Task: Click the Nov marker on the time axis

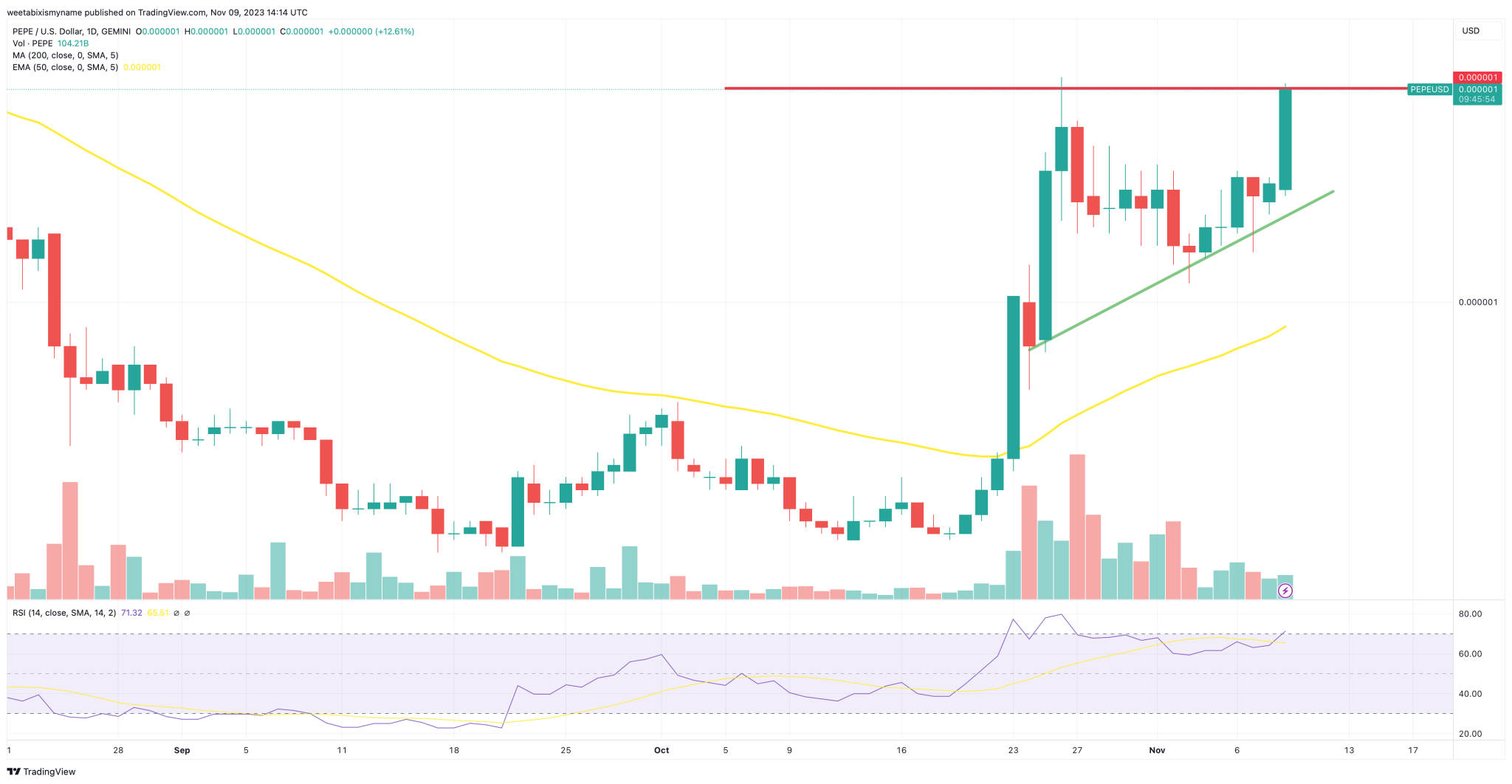Action: (x=1157, y=750)
